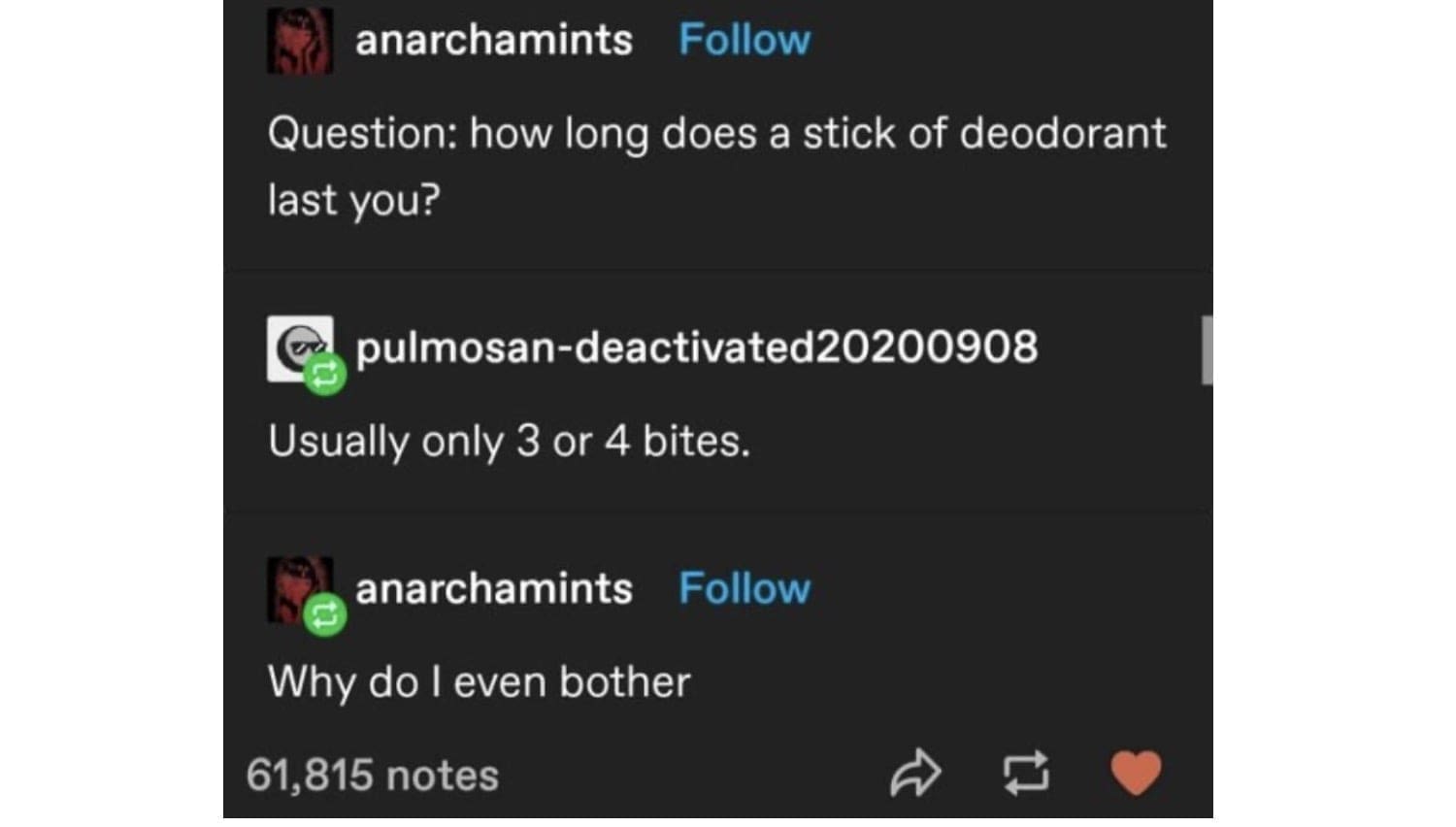Open the pulmosan-deactivated20200908 blog name
Image resolution: width=1456 pixels, height=827 pixels.
point(697,347)
